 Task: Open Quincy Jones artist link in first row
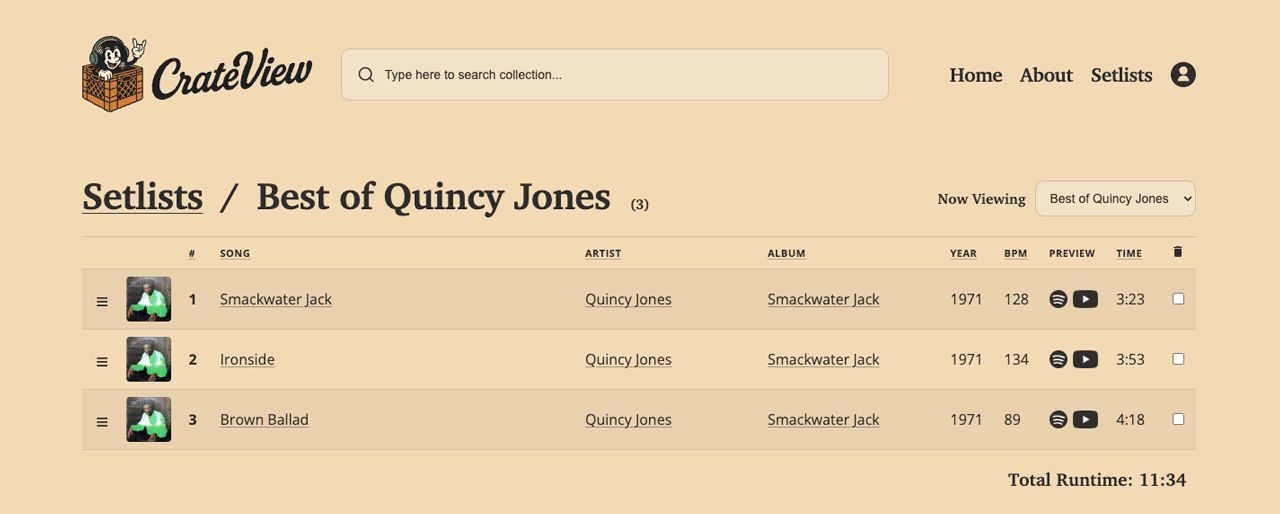point(628,299)
